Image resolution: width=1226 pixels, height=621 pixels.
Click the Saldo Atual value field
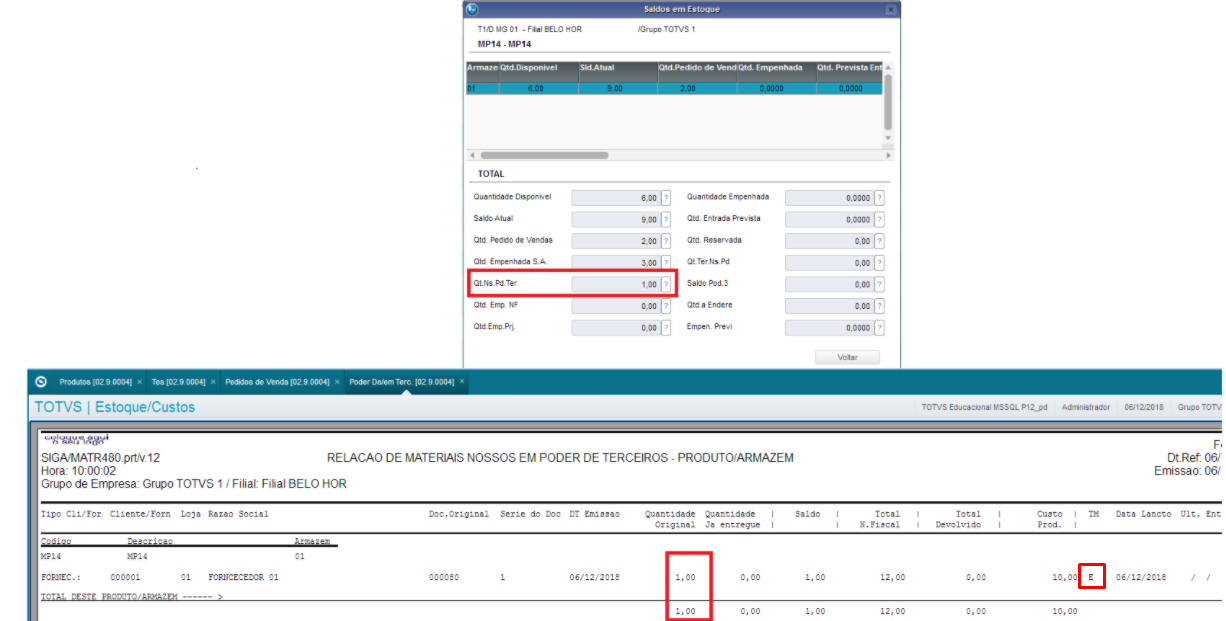click(x=615, y=219)
